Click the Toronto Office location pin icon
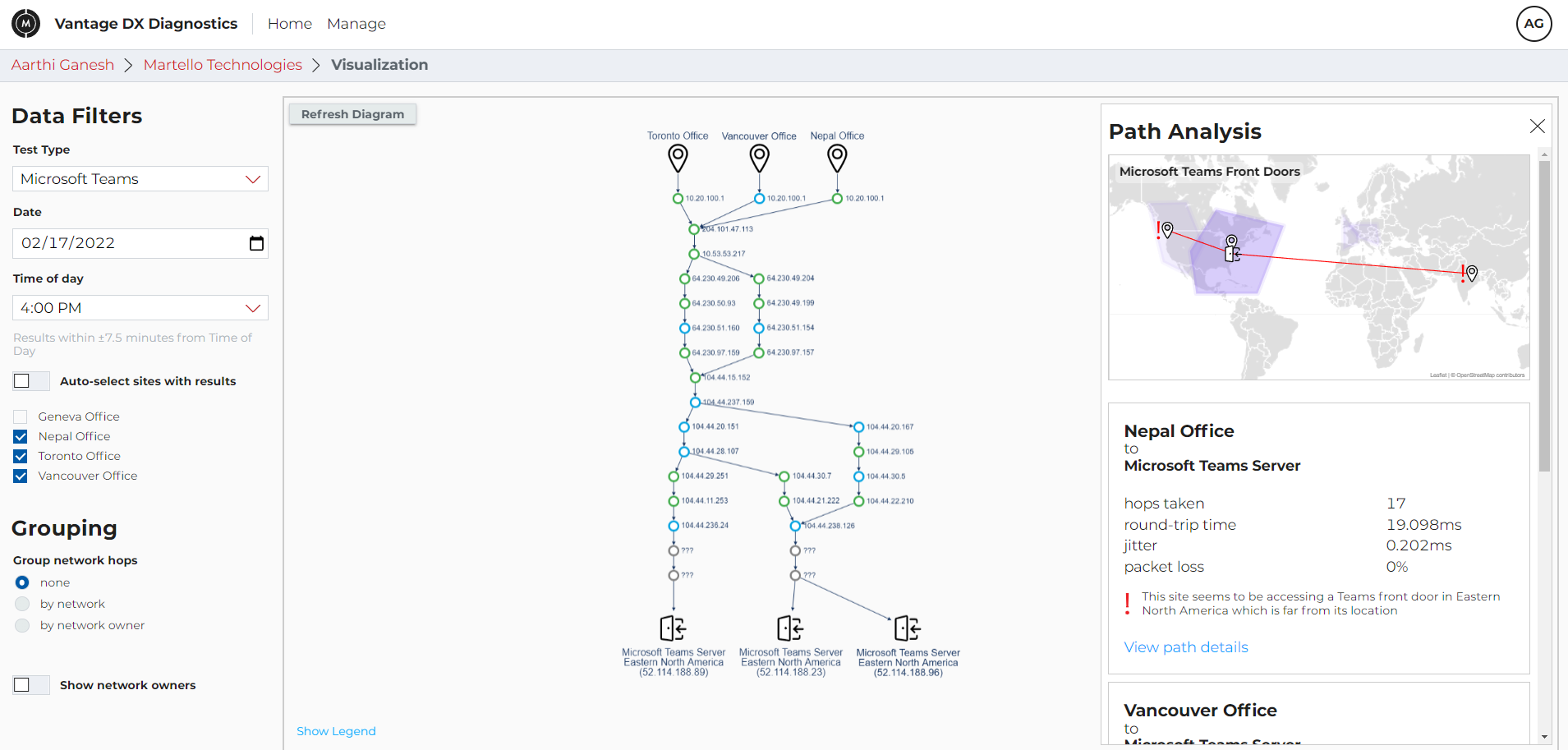The width and height of the screenshot is (1568, 750). point(678,158)
